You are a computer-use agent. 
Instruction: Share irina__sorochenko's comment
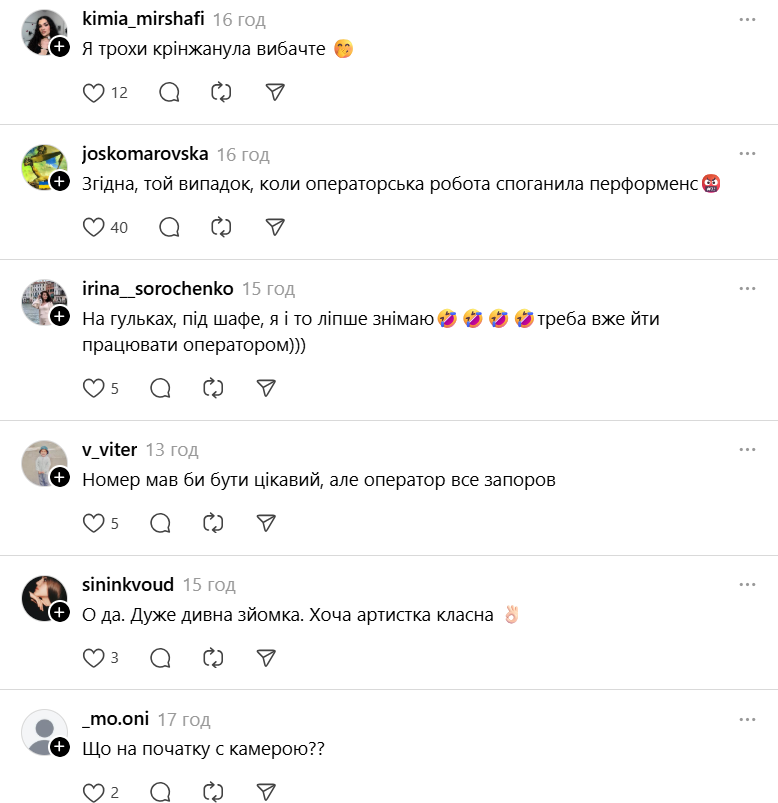(x=265, y=388)
